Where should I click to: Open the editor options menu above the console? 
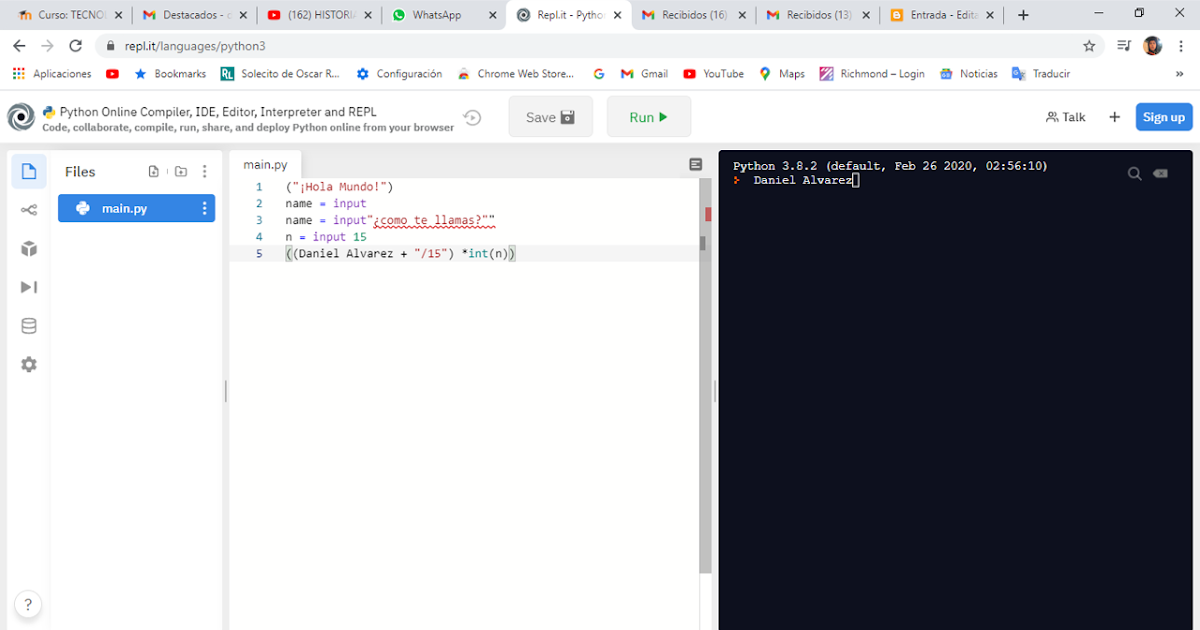[694, 163]
